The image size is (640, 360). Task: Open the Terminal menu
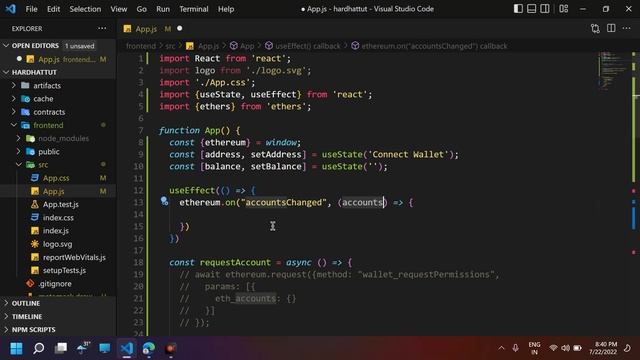193,9
